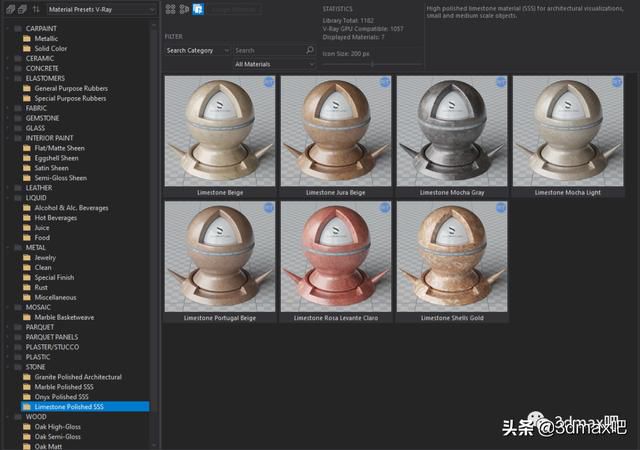
Task: Click the blue badge on the Limestone Jura Beige thumbnail
Action: (x=385, y=82)
